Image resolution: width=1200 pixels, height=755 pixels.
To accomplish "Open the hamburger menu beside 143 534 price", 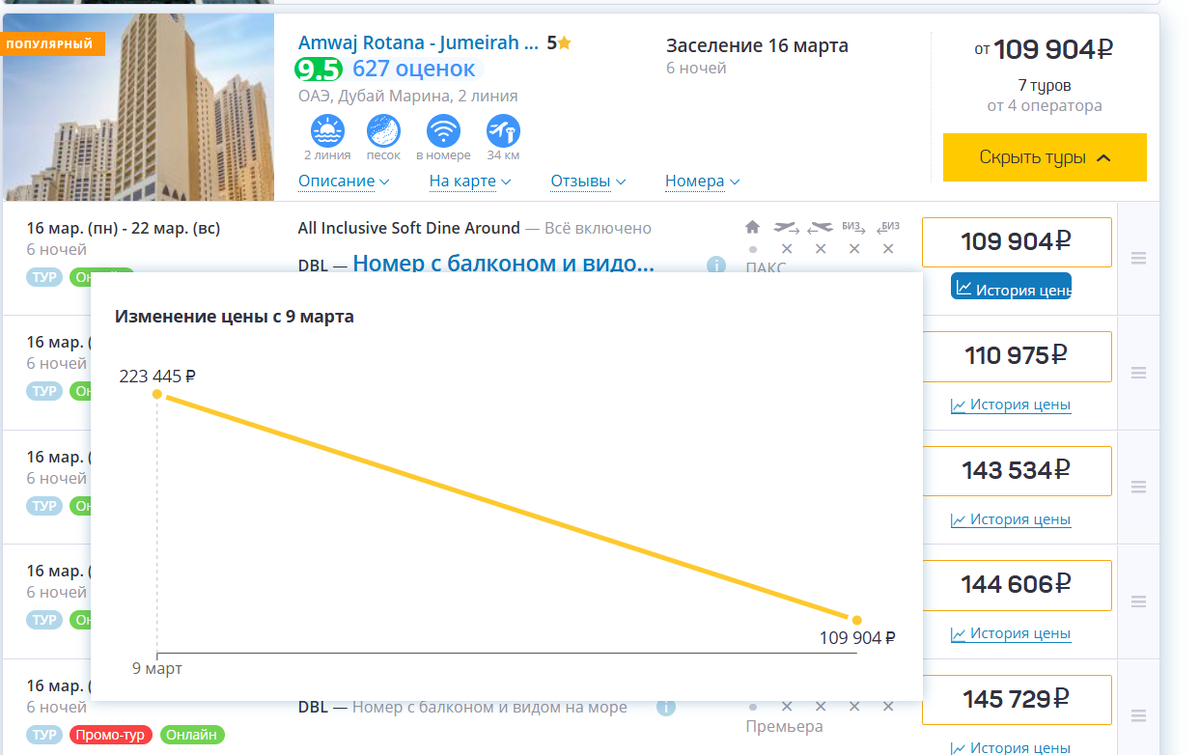I will [1138, 486].
